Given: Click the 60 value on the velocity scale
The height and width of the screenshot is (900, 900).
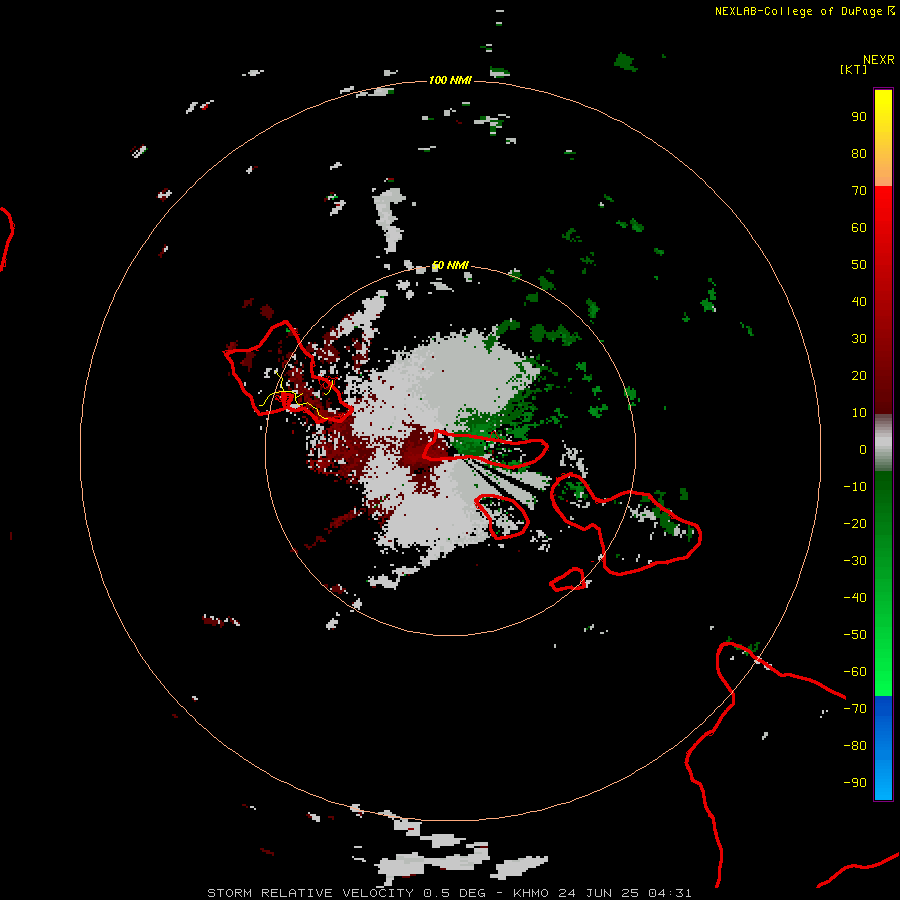Looking at the screenshot, I should (859, 228).
